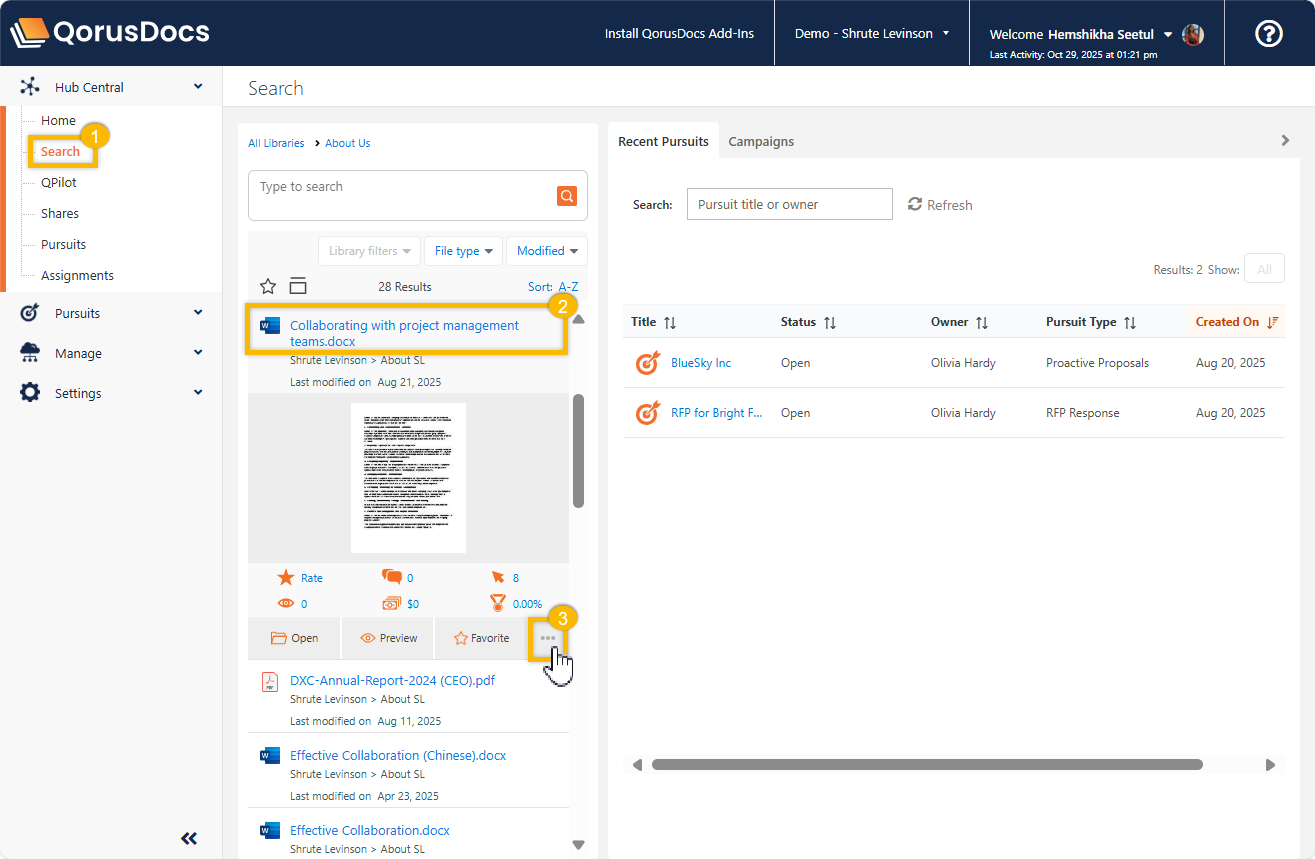This screenshot has height=859, width=1315.
Task: Open the more options ellipsis button
Action: 548,638
